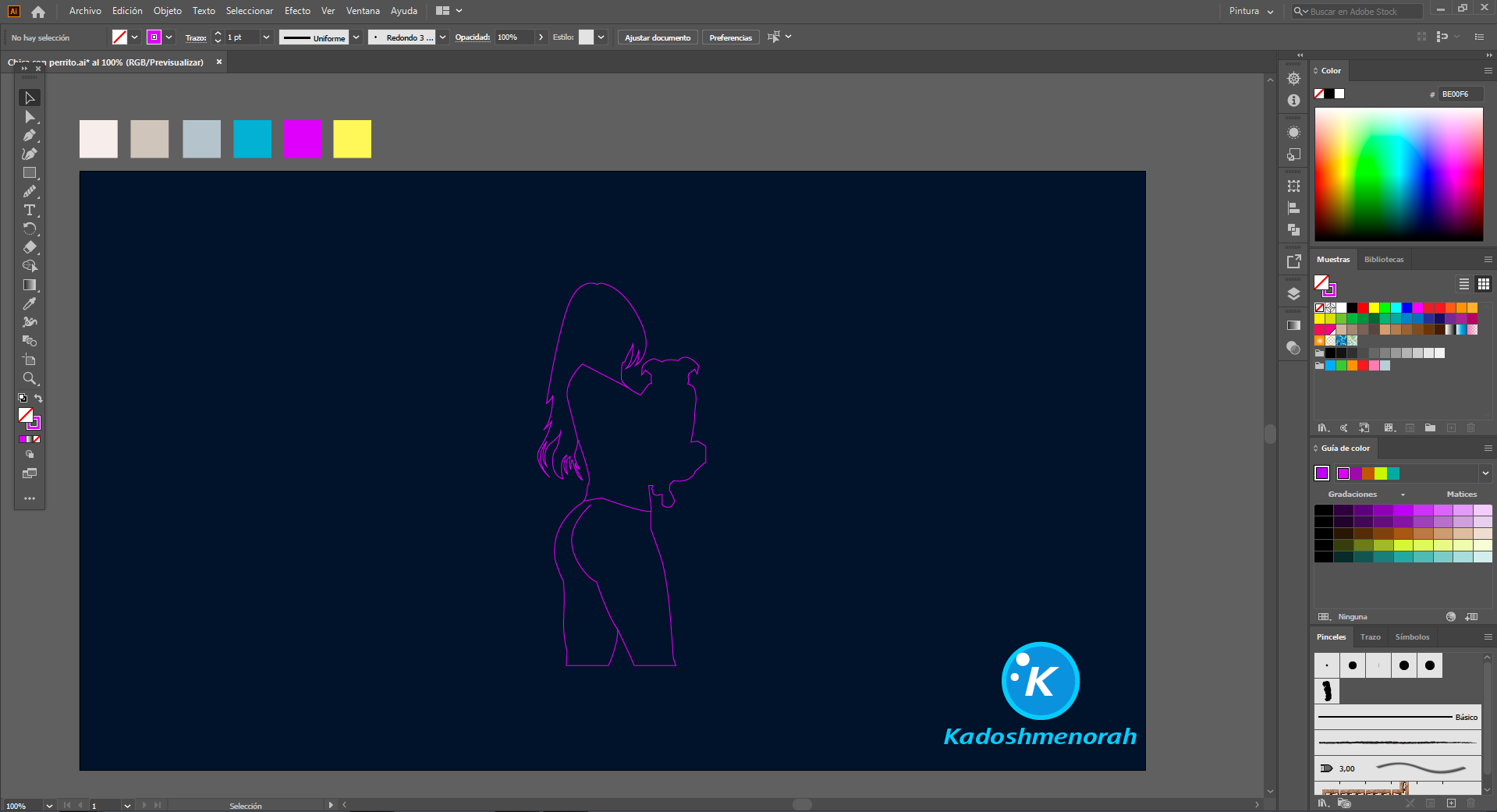Switch to the Símbolos tab
The width and height of the screenshot is (1497, 812).
click(x=1412, y=637)
